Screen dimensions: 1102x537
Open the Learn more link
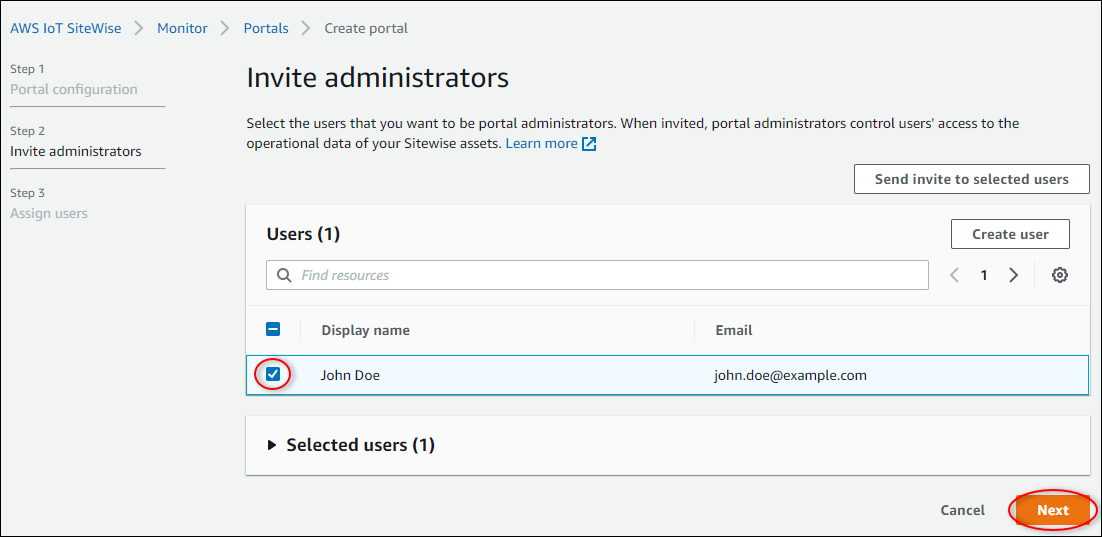click(541, 144)
